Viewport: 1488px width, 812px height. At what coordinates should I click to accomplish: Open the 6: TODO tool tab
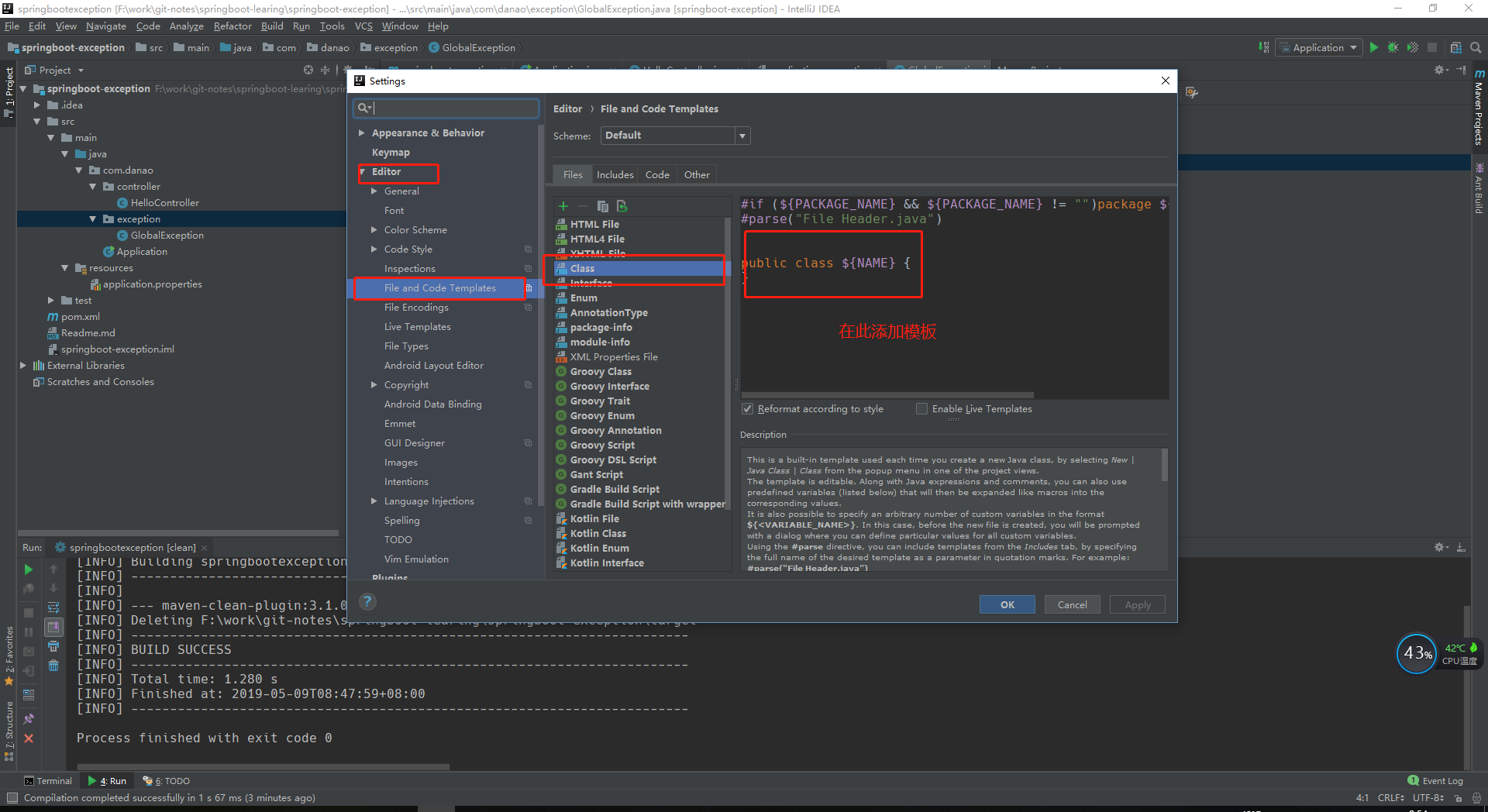coord(167,781)
